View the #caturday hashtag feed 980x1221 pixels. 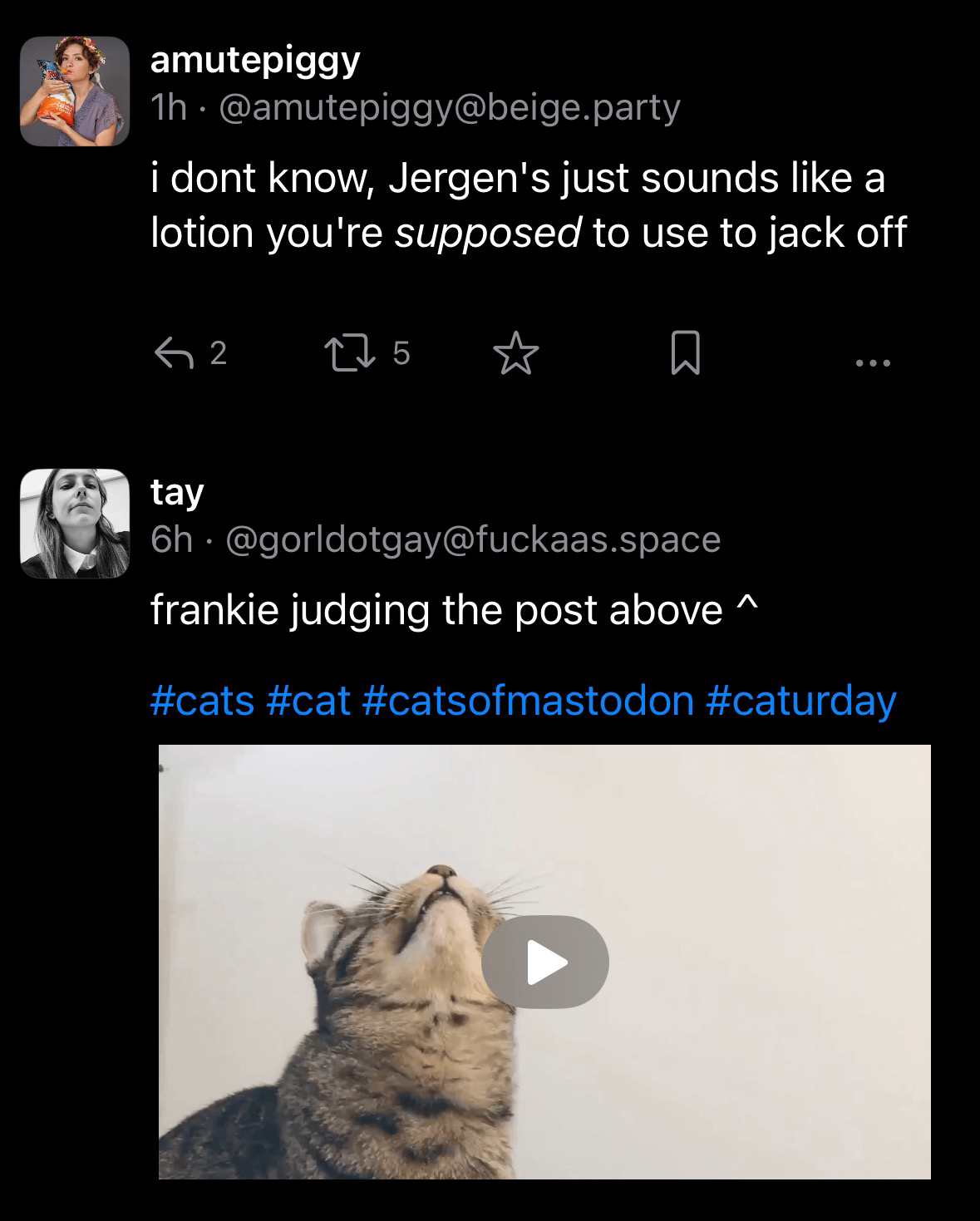coord(800,700)
